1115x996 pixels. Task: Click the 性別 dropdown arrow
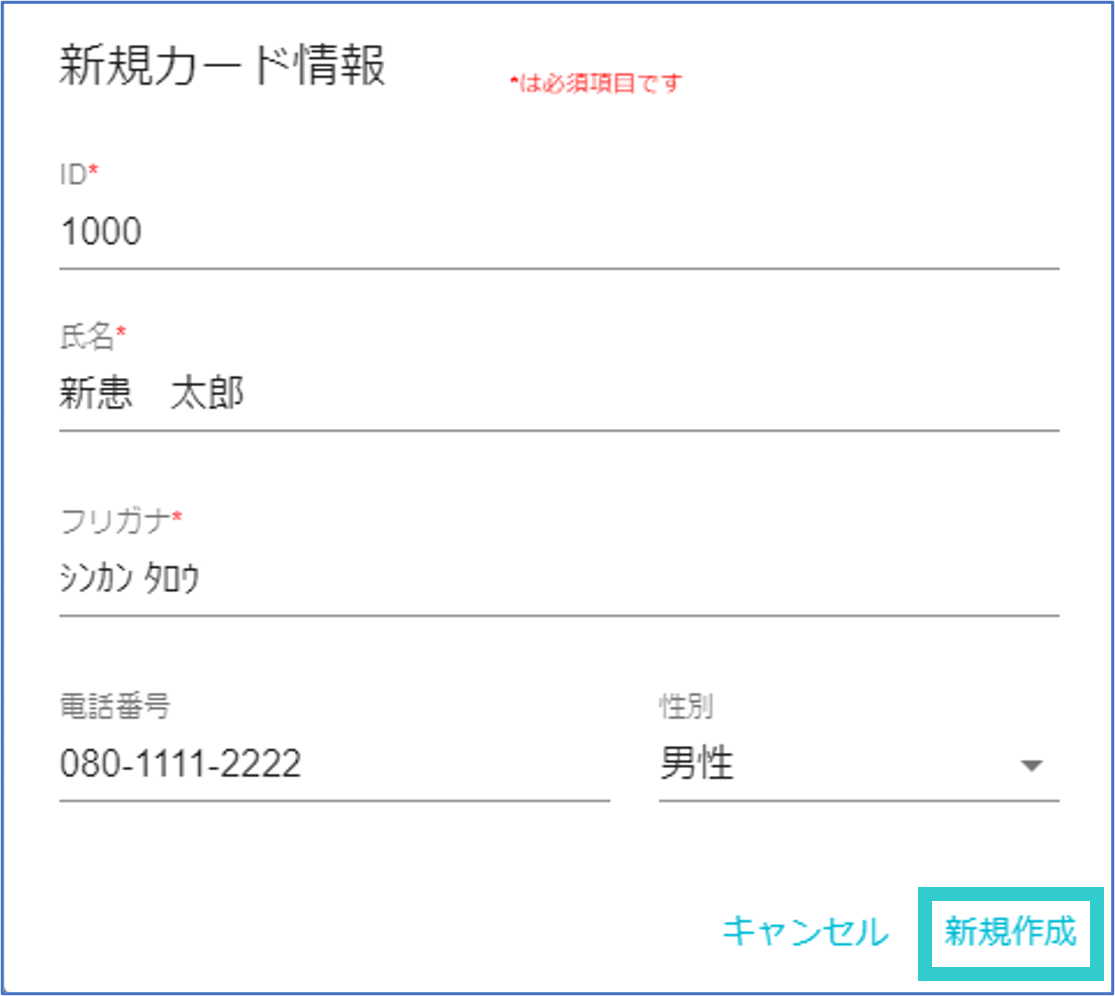pos(1031,766)
